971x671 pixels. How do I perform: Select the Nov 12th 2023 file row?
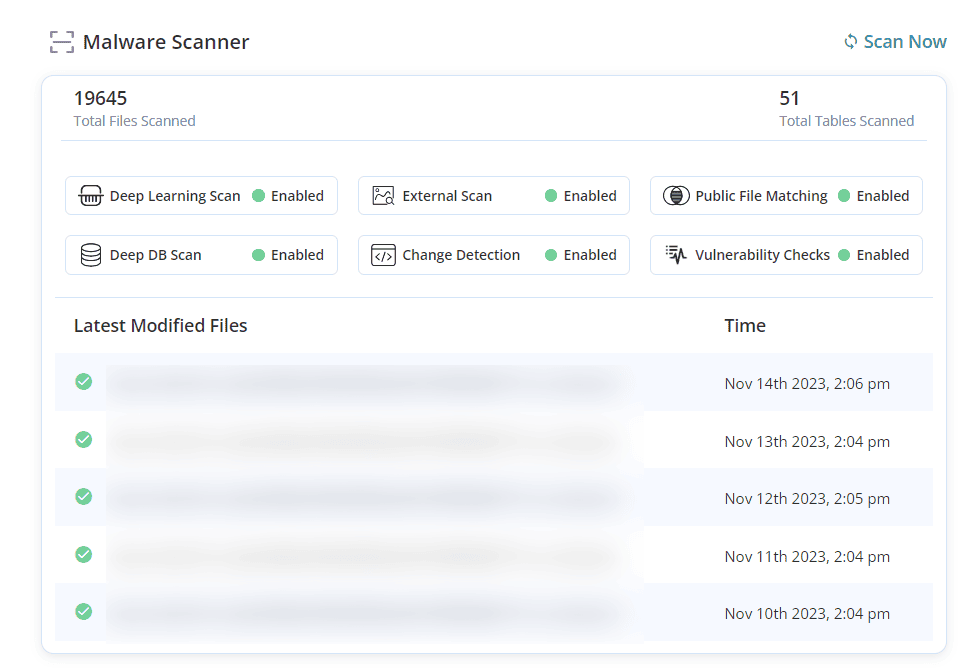[365, 497]
